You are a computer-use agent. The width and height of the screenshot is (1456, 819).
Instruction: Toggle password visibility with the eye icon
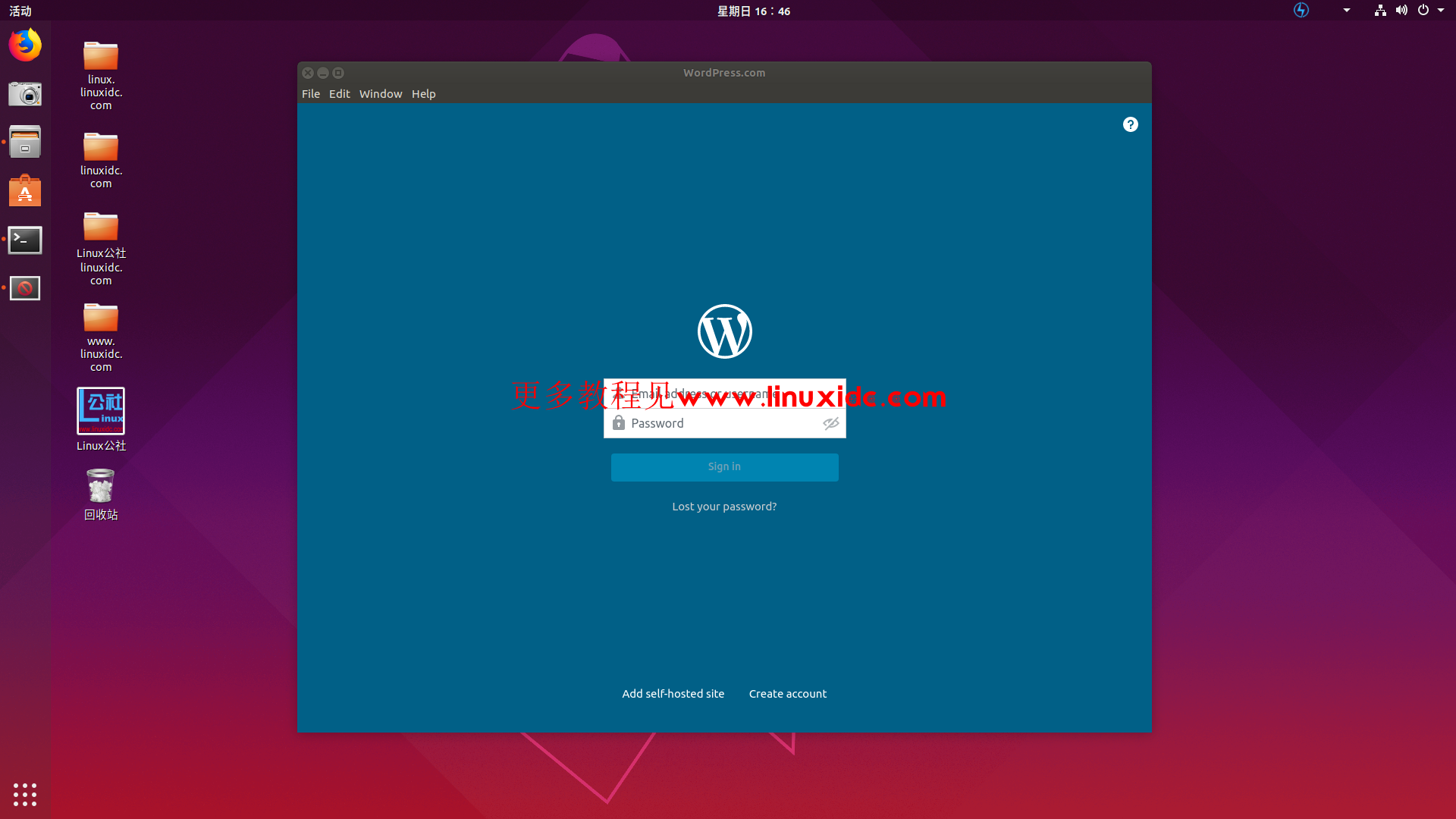tap(830, 423)
